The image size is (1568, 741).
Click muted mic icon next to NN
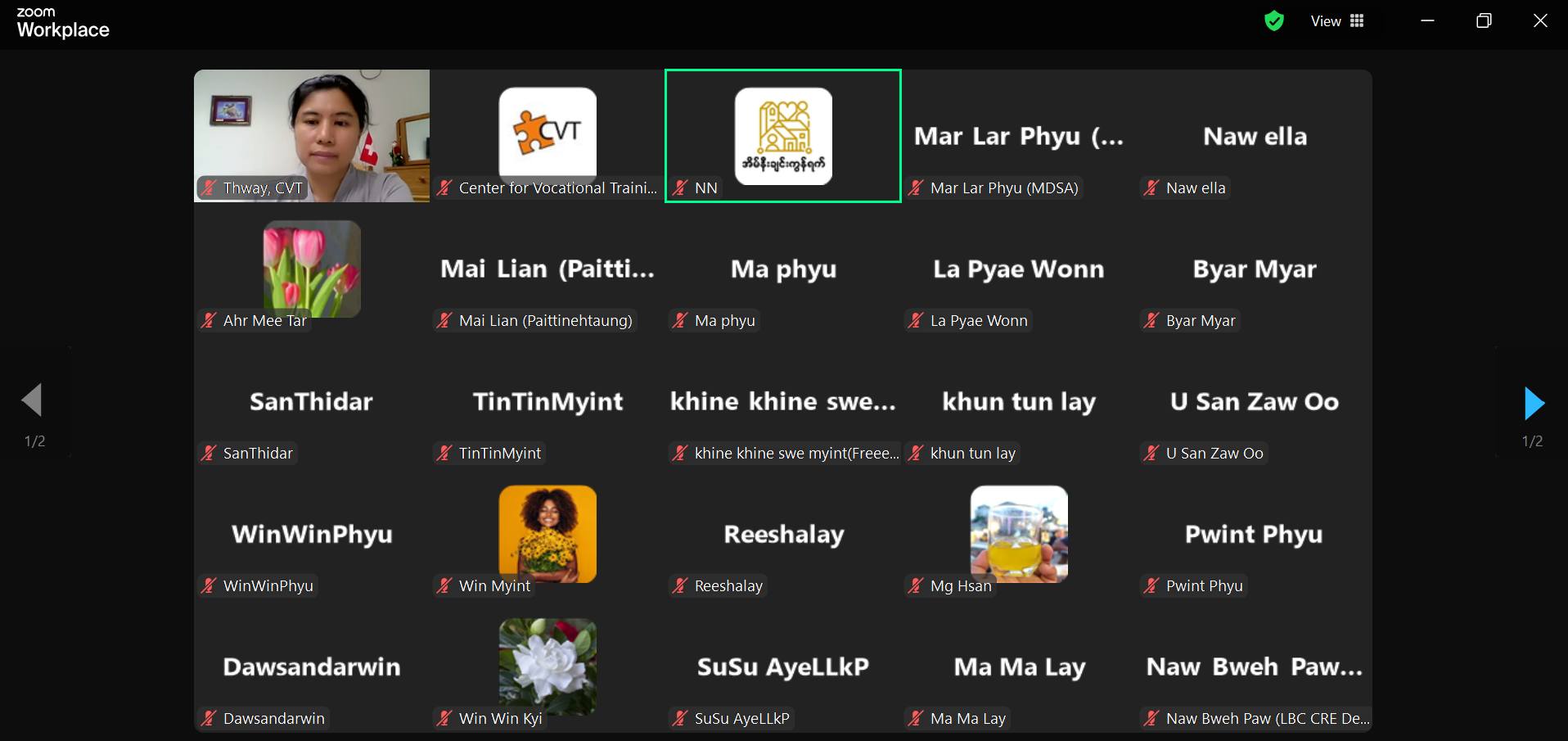tap(680, 188)
